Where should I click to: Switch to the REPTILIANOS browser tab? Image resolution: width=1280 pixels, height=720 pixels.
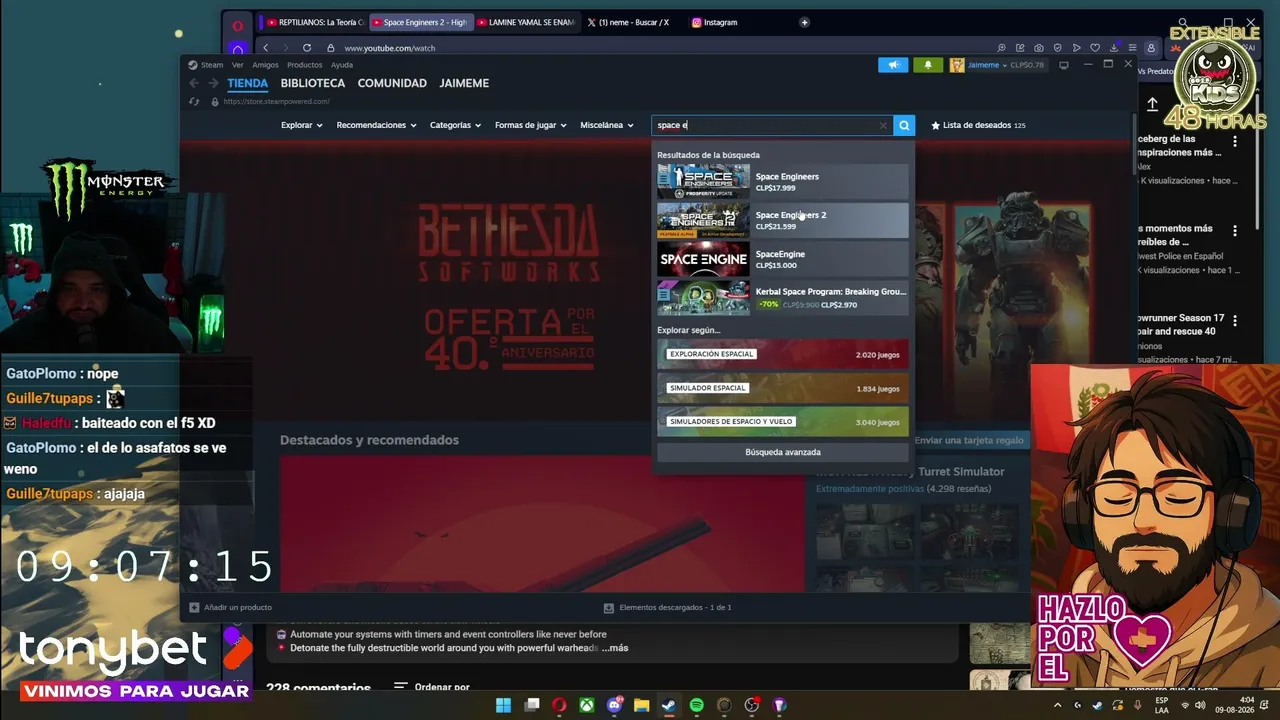click(314, 22)
